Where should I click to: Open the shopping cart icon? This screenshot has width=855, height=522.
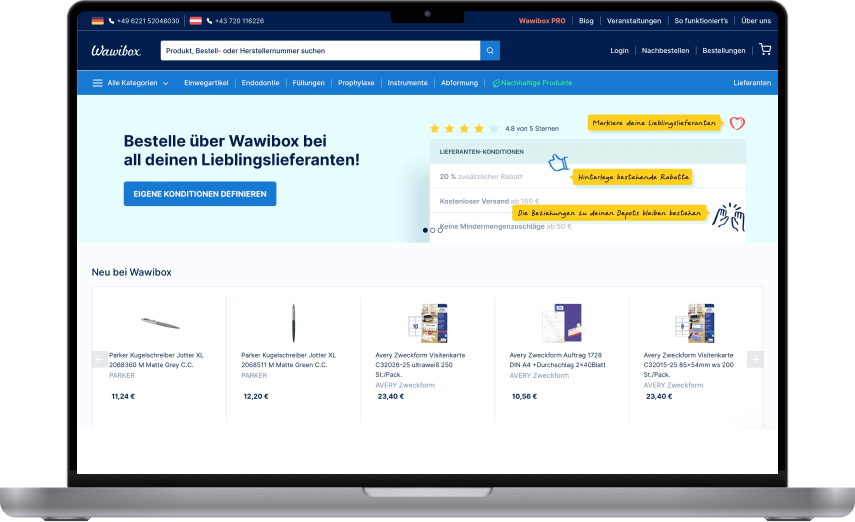[x=765, y=50]
